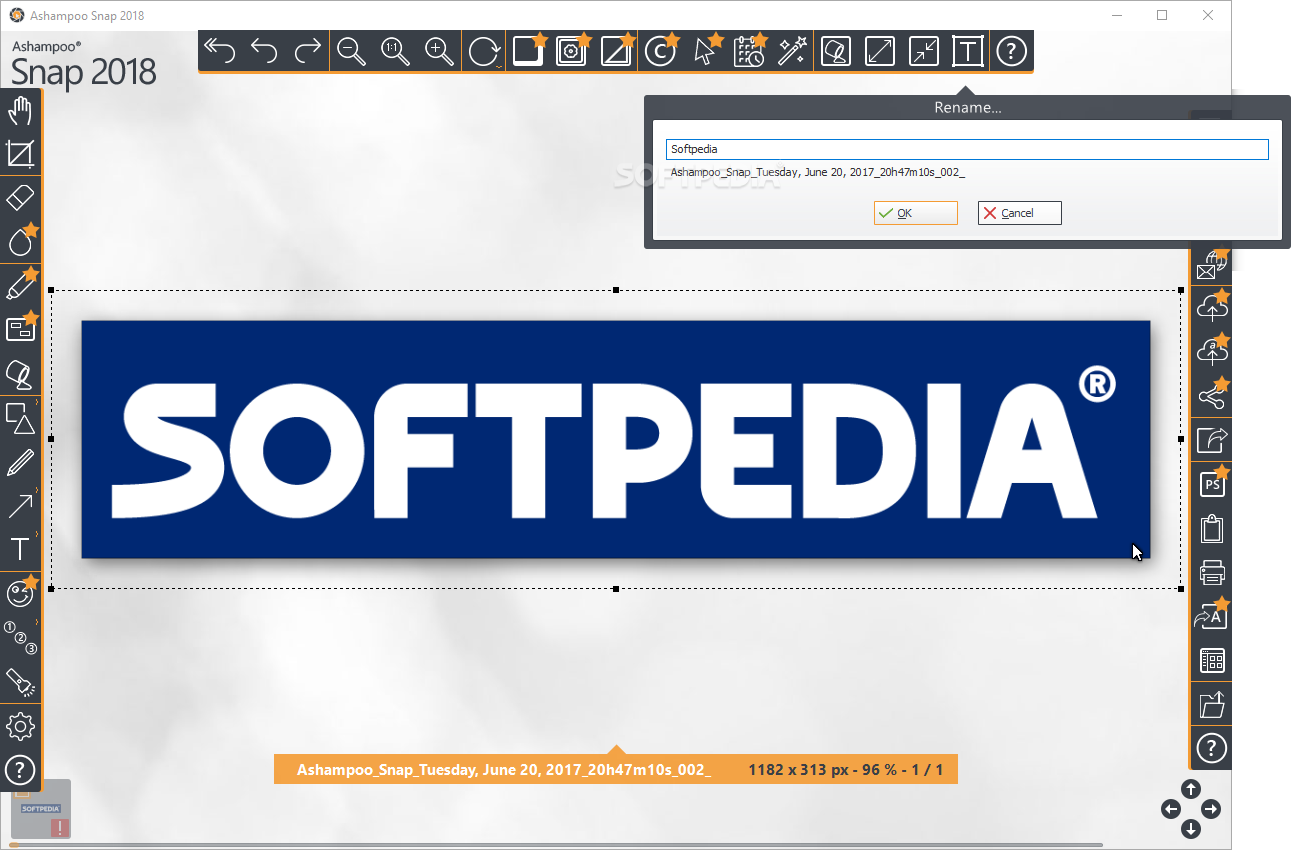Select the eraser tool
Viewport: 1313px width, 850px height.
[20, 197]
